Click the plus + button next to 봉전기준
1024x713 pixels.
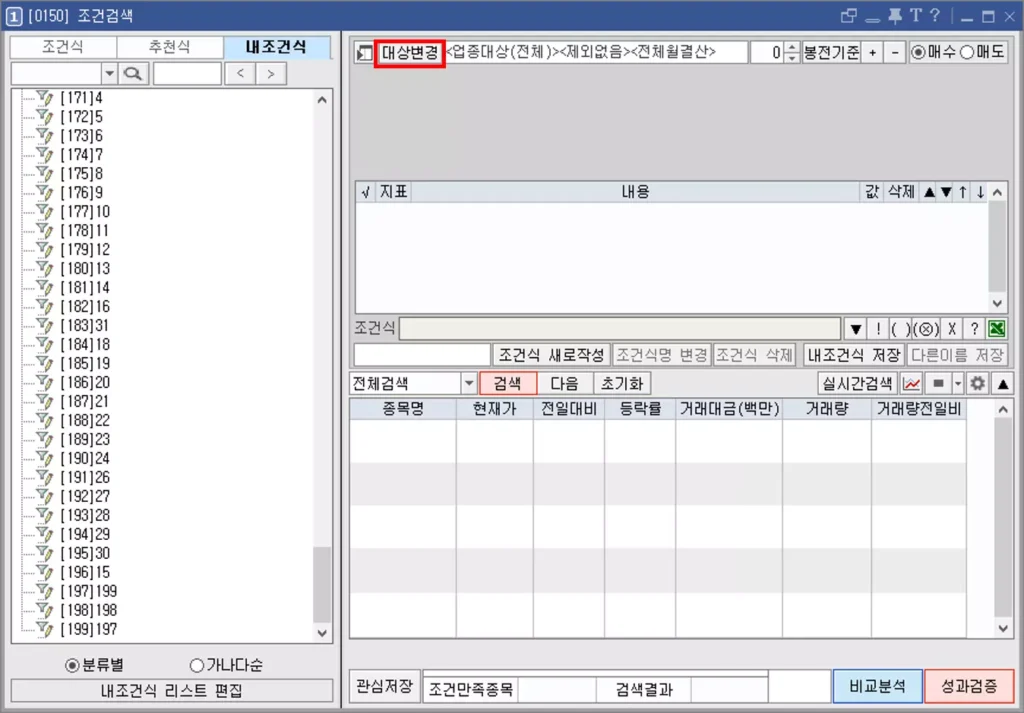click(x=872, y=53)
